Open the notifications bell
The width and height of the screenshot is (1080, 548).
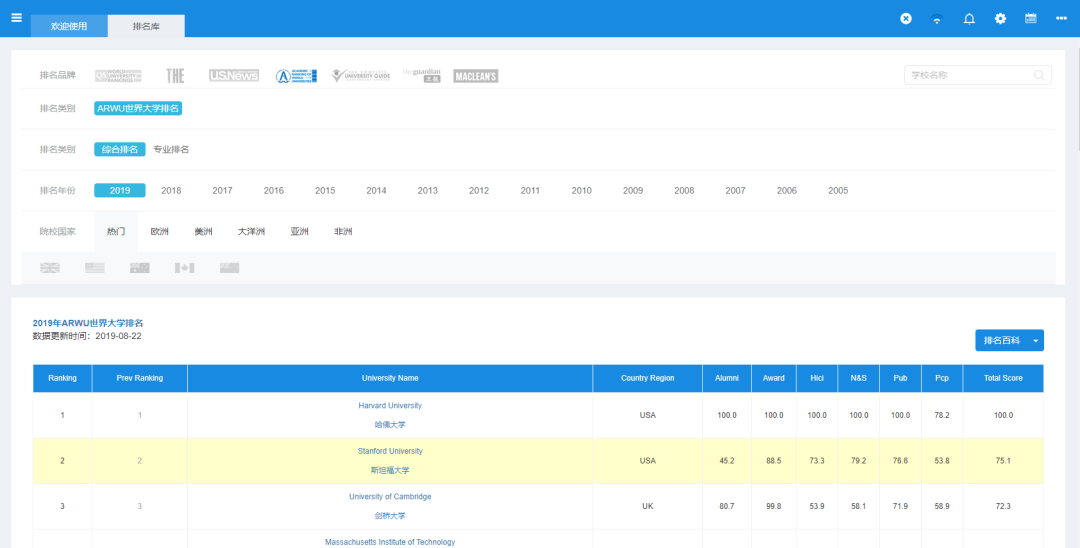(x=969, y=19)
